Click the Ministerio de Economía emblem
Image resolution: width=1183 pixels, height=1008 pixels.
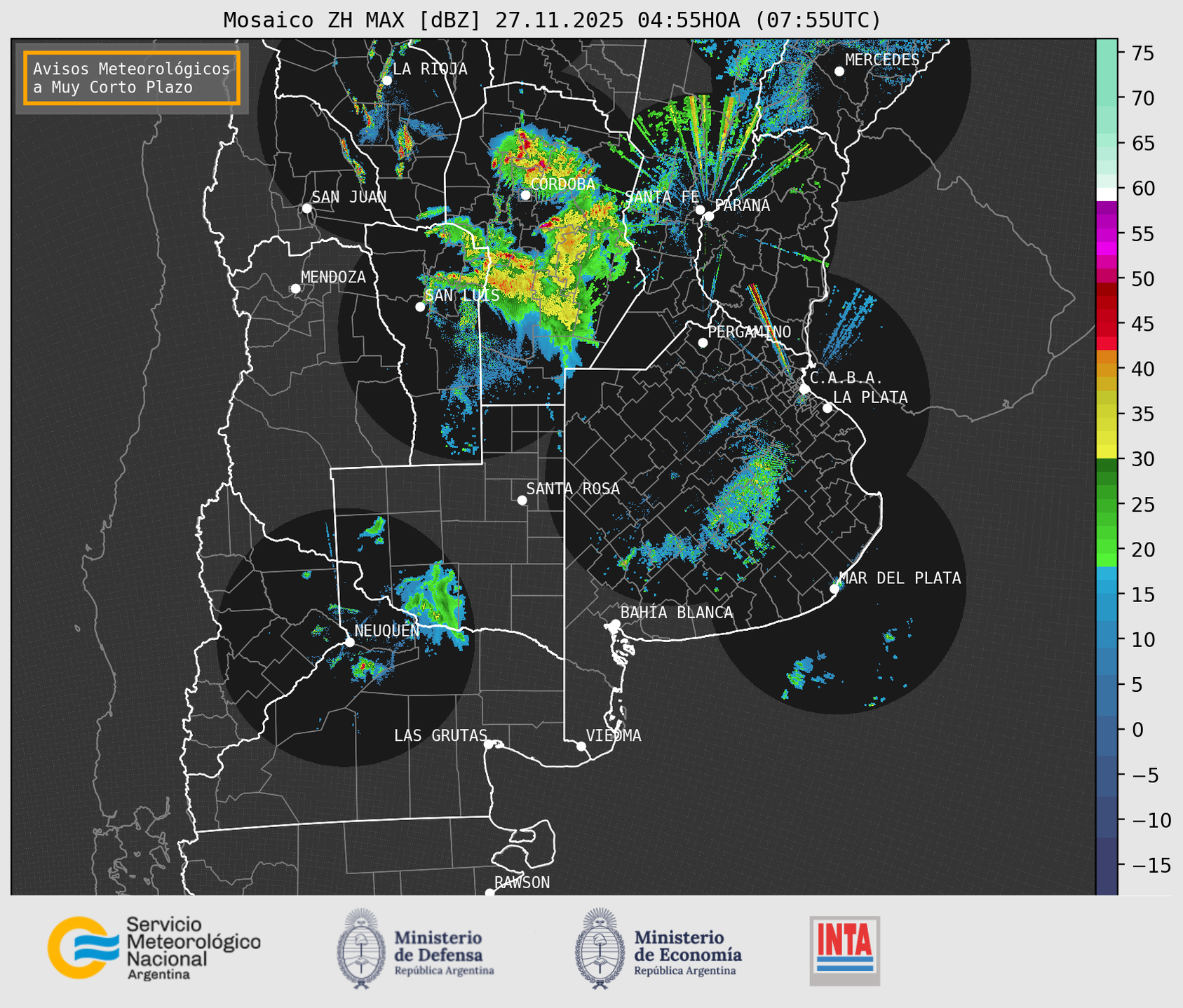(x=600, y=949)
